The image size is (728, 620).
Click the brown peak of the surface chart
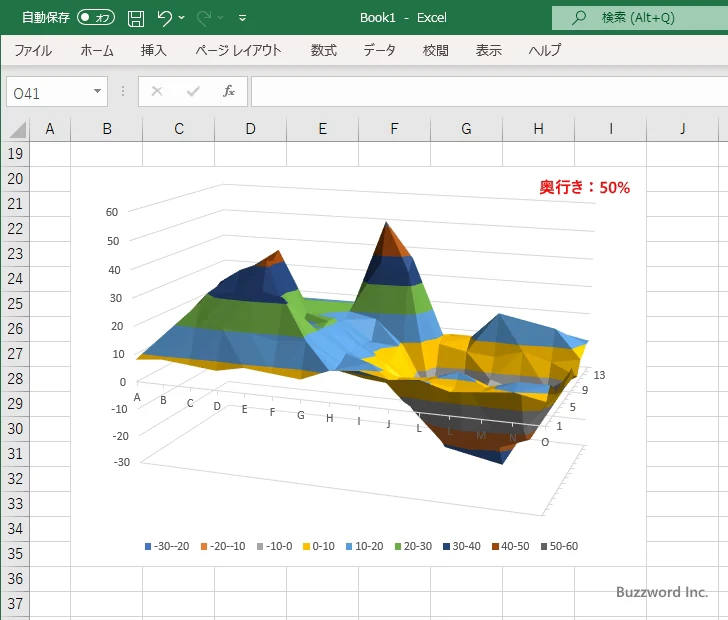[x=388, y=239]
